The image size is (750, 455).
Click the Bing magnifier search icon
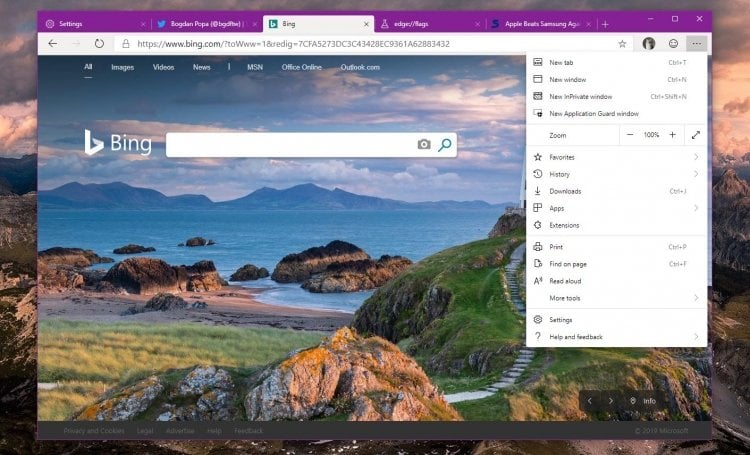(x=445, y=144)
